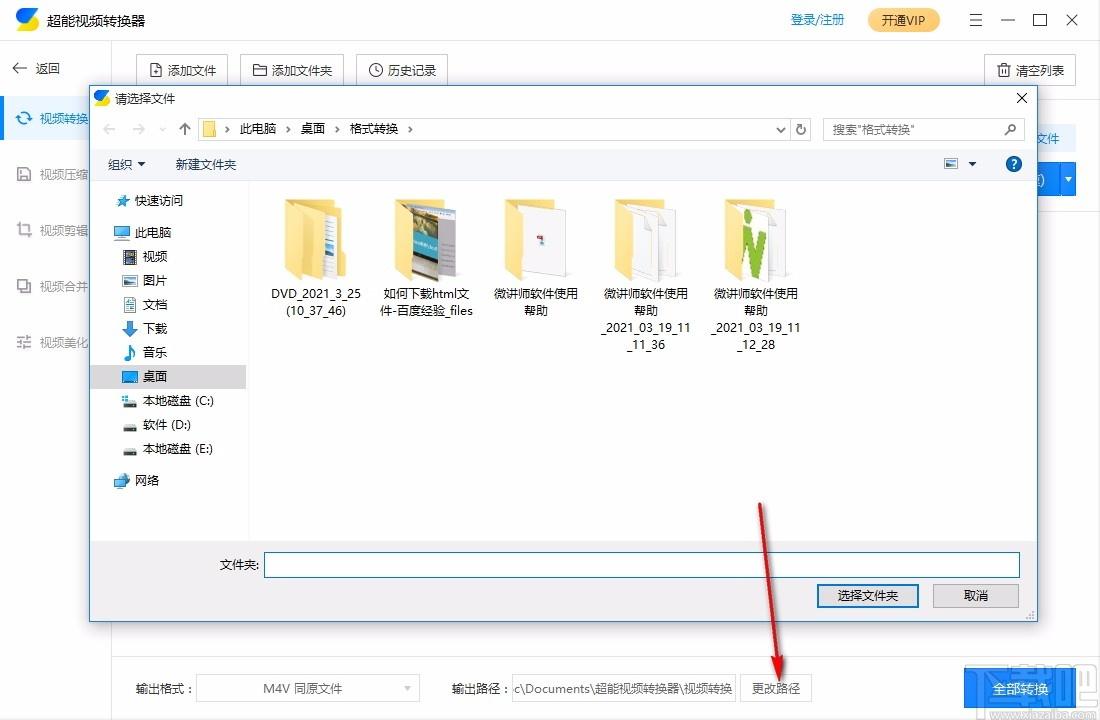Image resolution: width=1100 pixels, height=720 pixels.
Task: Select 视频 in the navigation tree
Action: point(146,256)
